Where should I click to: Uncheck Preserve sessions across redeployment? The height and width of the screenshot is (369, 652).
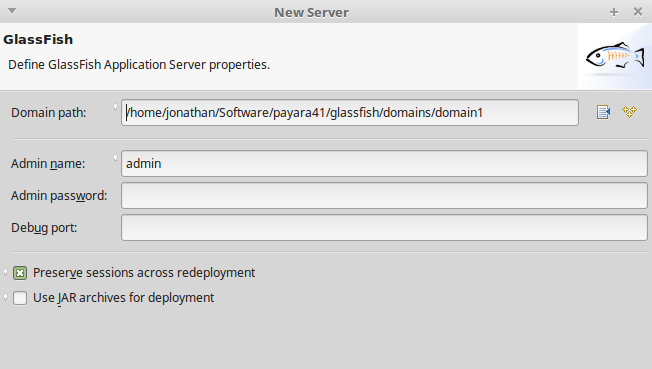coord(20,273)
